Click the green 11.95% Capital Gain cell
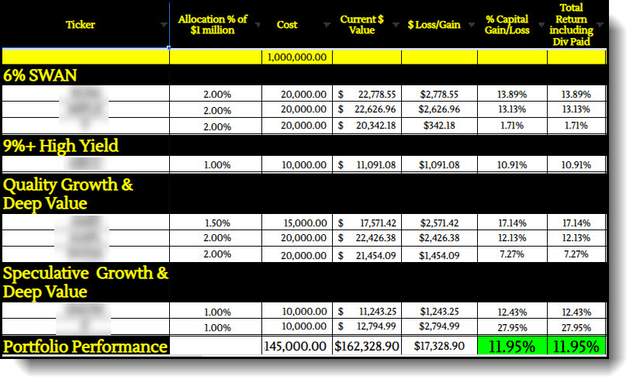640x390 pixels. point(512,346)
